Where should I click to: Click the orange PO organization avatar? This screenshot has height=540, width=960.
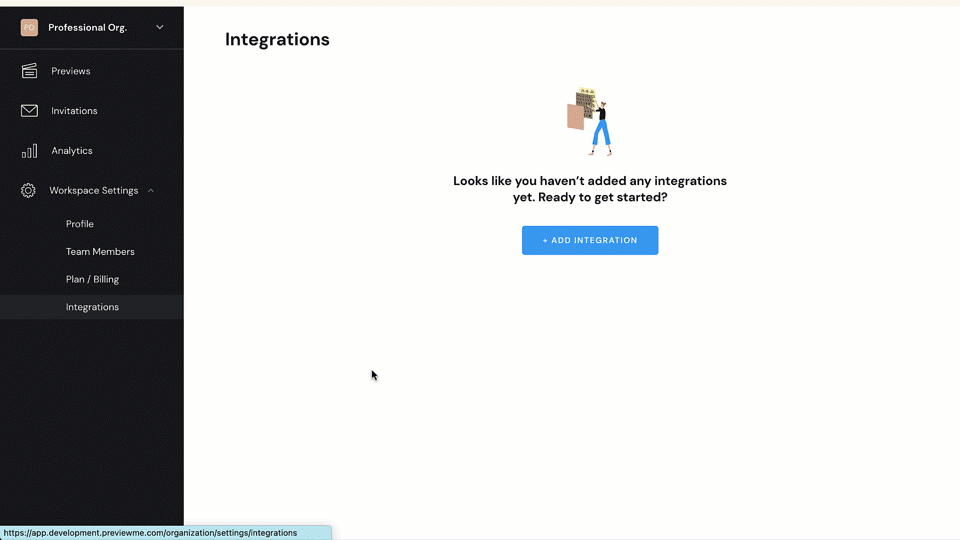[x=29, y=28]
